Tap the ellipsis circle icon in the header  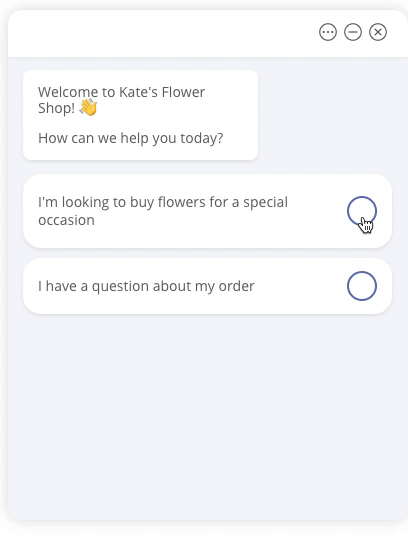pyautogui.click(x=328, y=32)
